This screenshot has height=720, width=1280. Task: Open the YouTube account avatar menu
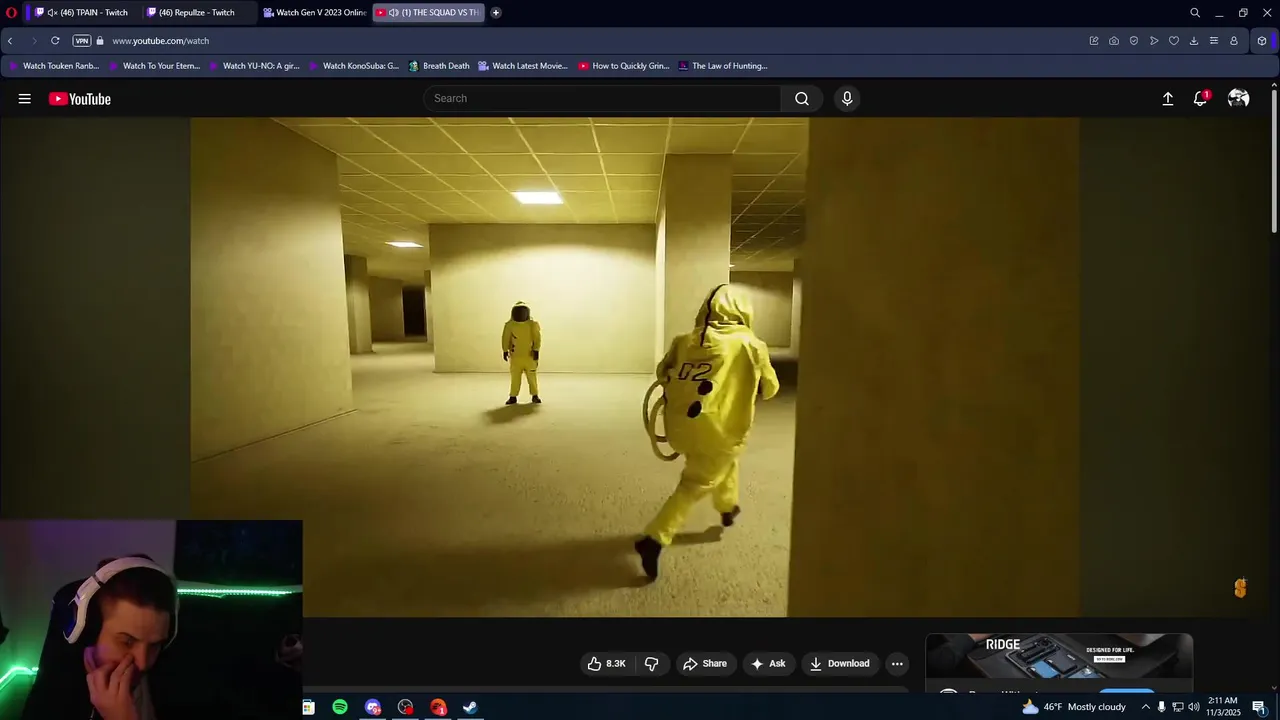point(1238,98)
